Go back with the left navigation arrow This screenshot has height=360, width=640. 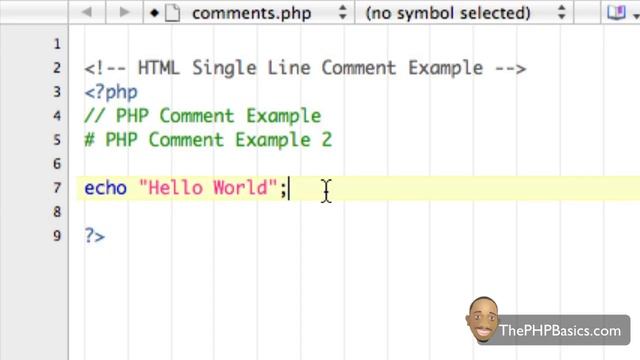87,12
